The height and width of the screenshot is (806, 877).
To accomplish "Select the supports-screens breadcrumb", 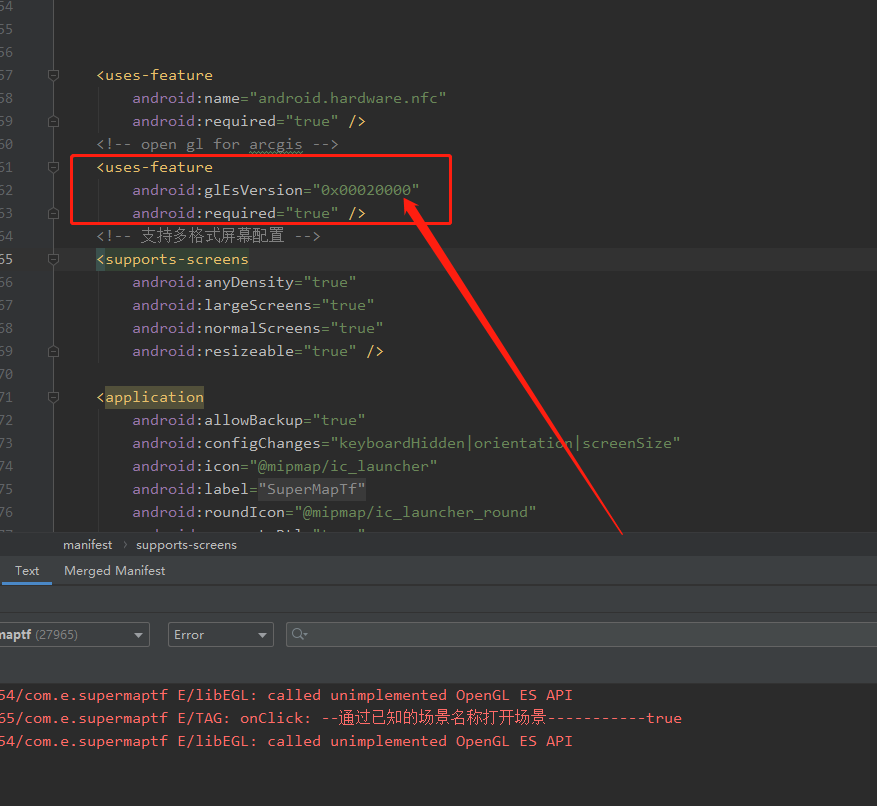I will [186, 545].
